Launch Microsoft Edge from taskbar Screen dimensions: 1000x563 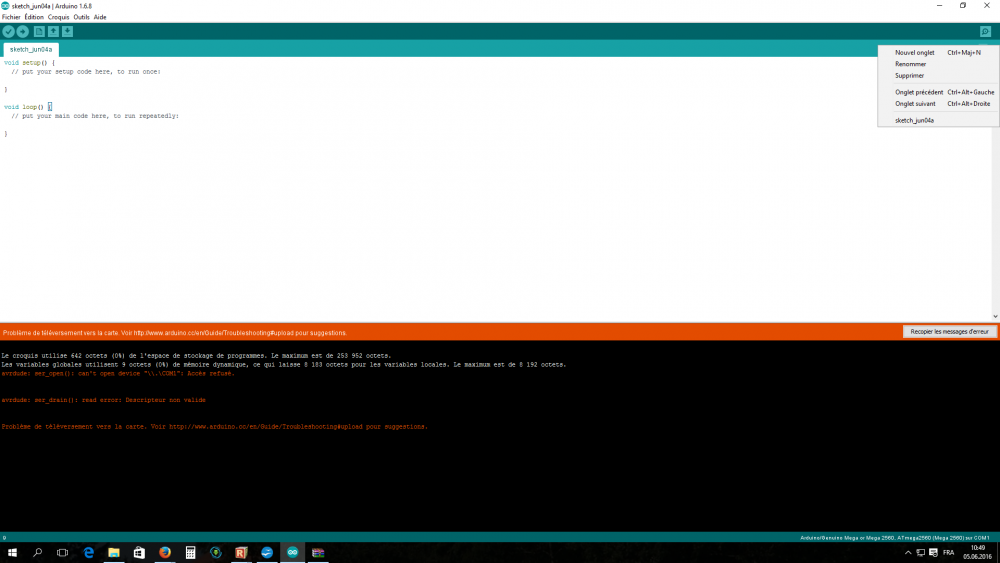[x=89, y=552]
